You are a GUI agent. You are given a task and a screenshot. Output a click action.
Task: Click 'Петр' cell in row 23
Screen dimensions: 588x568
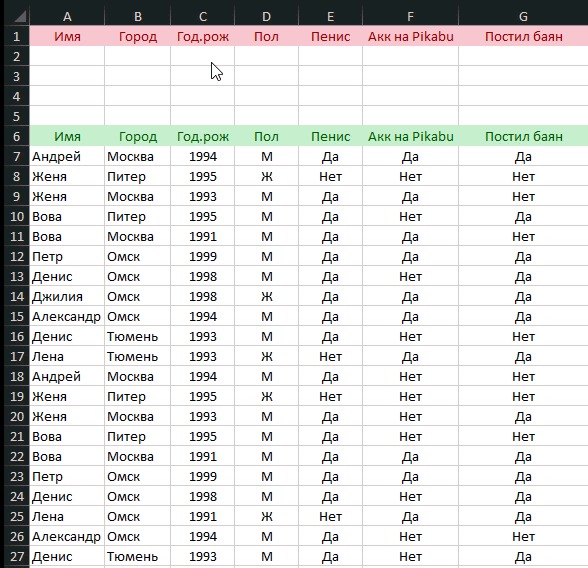(x=67, y=477)
